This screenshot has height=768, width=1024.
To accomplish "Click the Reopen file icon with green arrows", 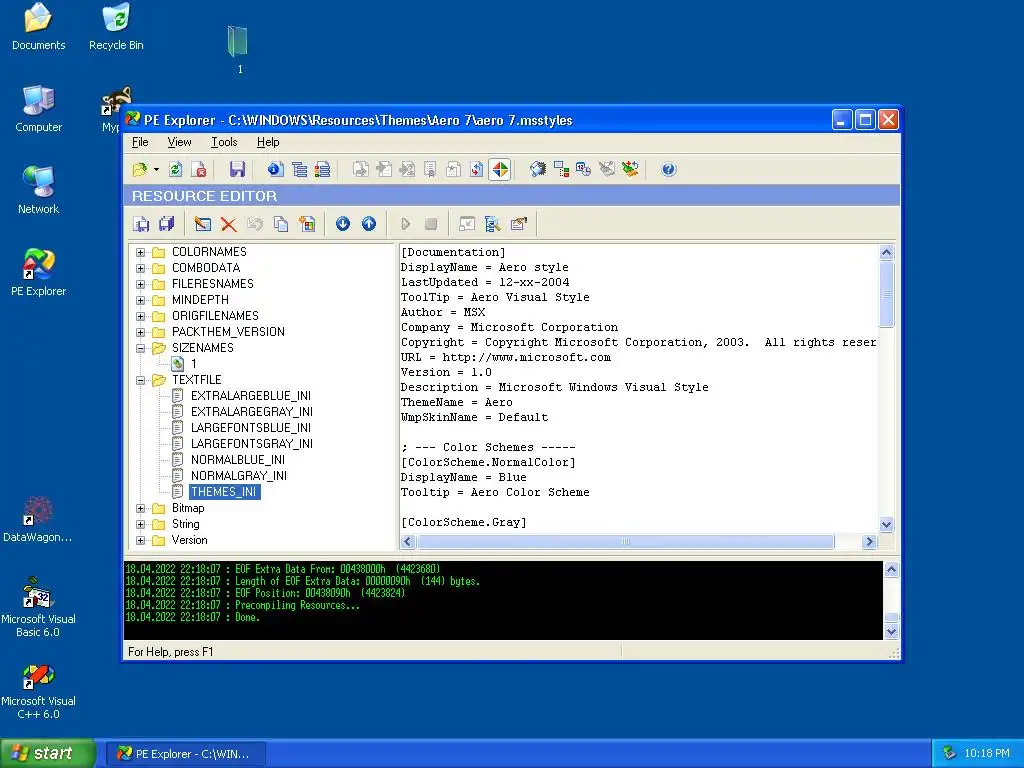I will (x=175, y=170).
